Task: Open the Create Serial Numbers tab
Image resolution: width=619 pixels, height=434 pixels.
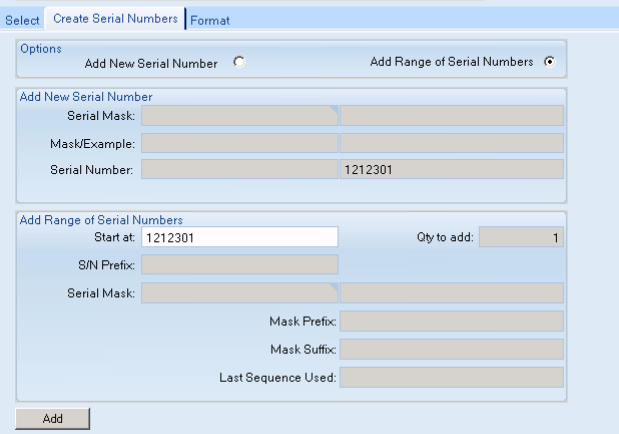Action: [x=115, y=19]
